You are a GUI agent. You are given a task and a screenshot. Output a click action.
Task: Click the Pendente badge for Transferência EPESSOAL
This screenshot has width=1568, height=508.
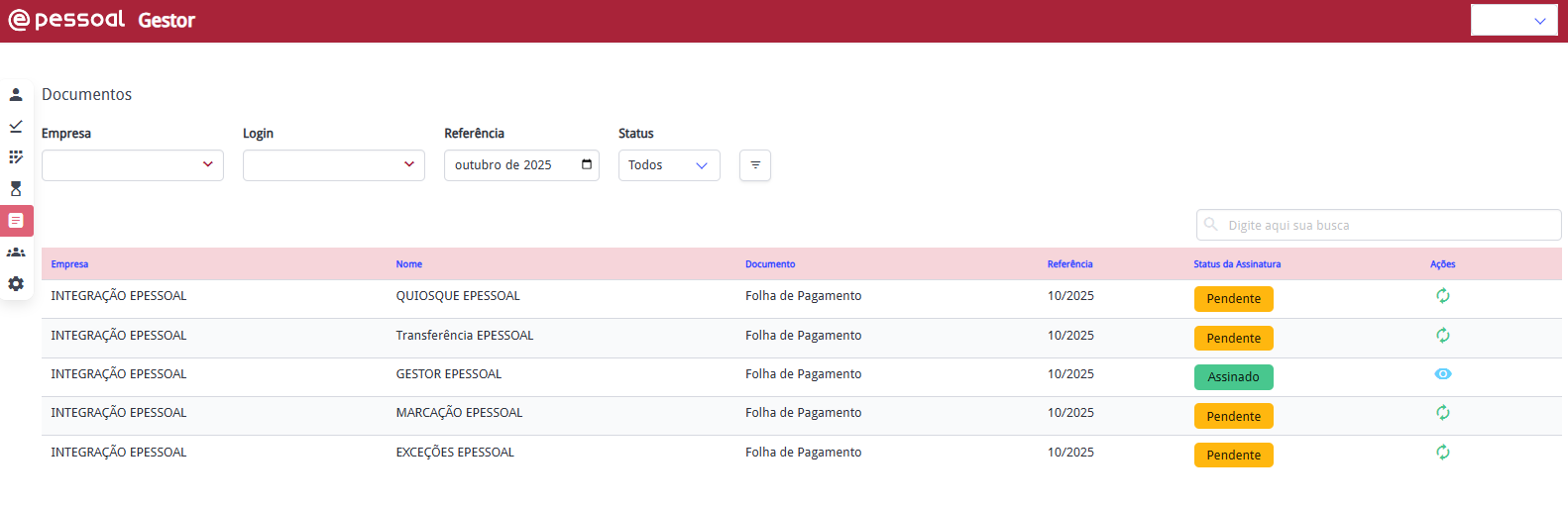coord(1233,339)
